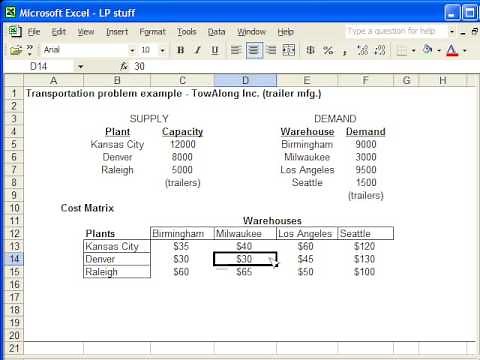This screenshot has height=360, width=480.
Task: Open the Tools menu
Action: click(187, 32)
